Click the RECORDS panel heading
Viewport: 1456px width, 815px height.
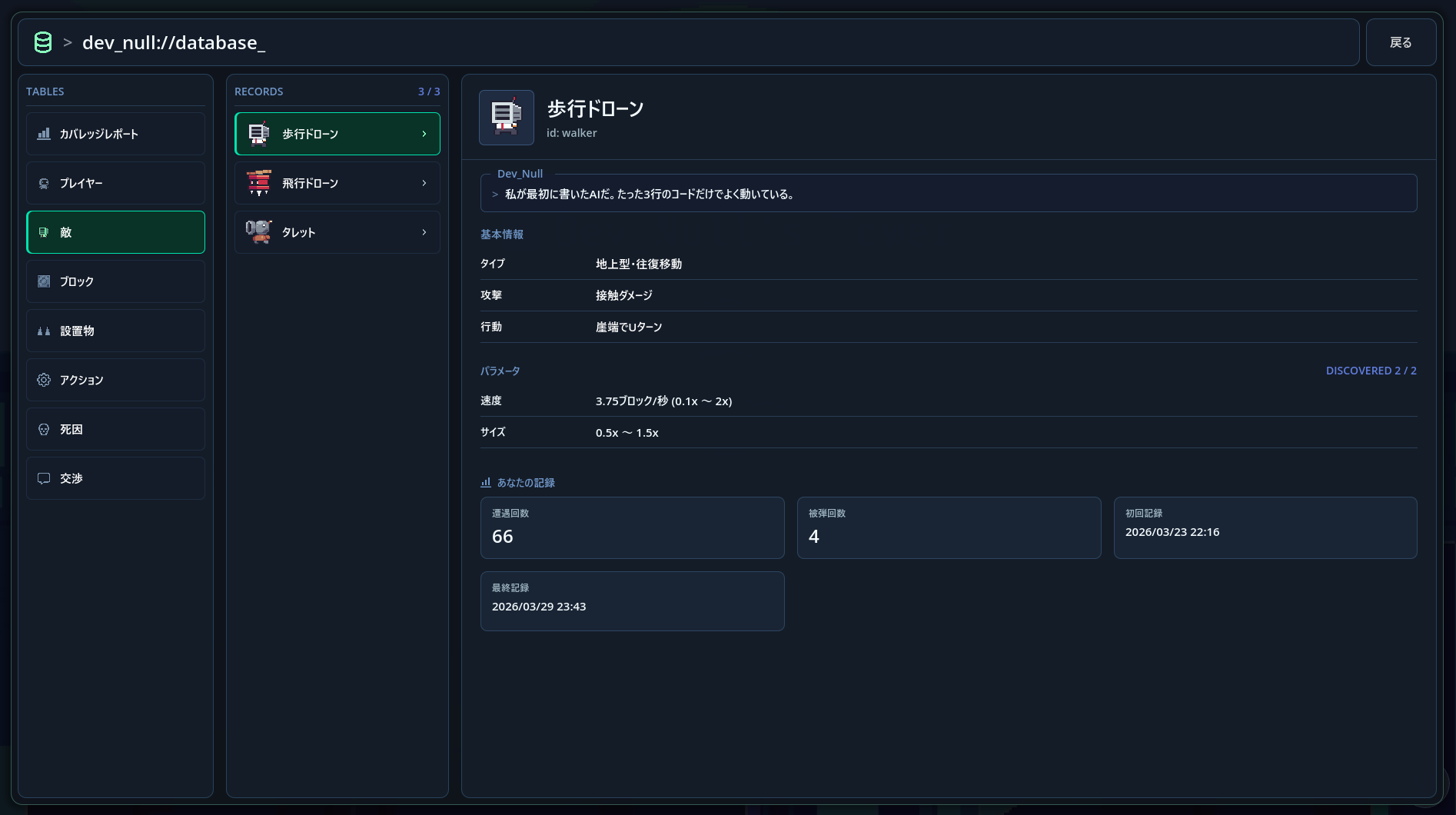coord(259,91)
